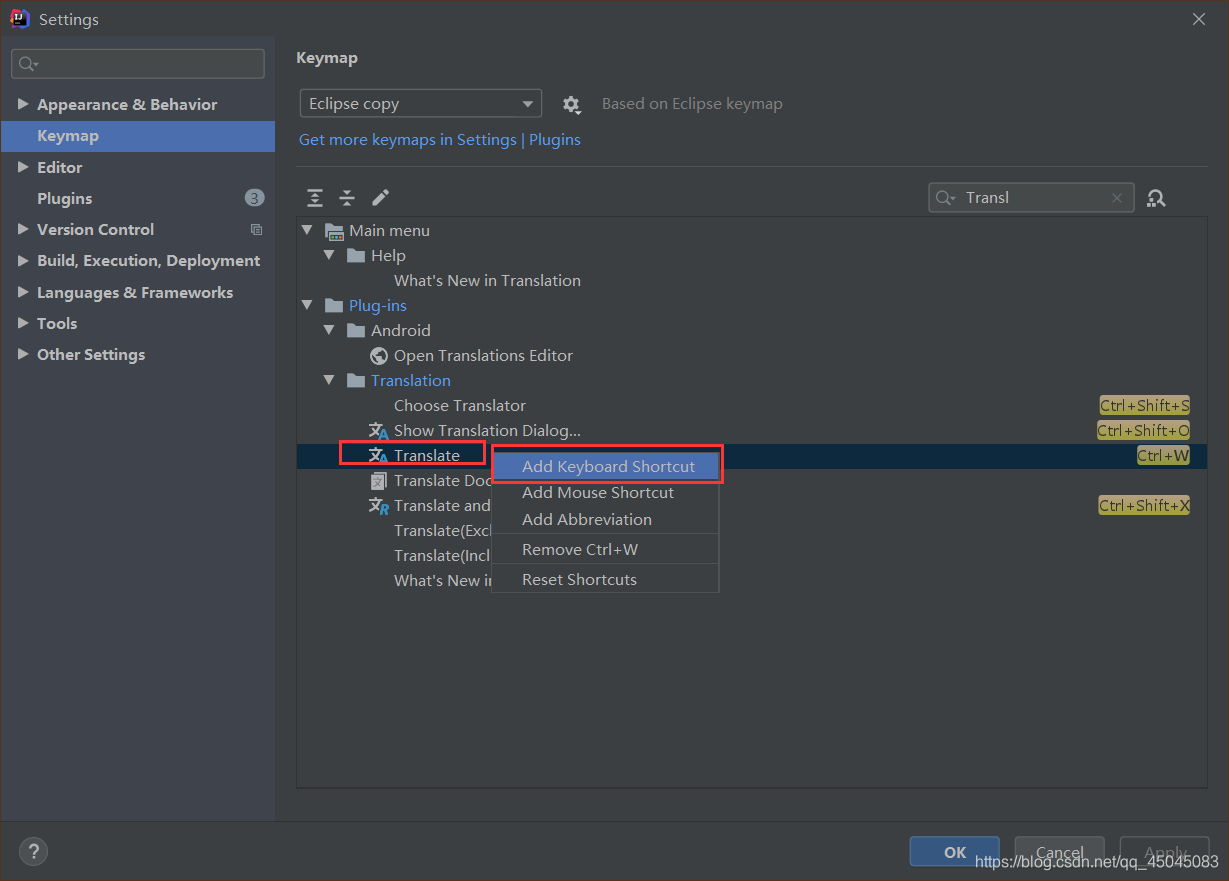Select What's New in Translation under Help
Viewport: 1229px width, 881px height.
pyautogui.click(x=752, y=281)
